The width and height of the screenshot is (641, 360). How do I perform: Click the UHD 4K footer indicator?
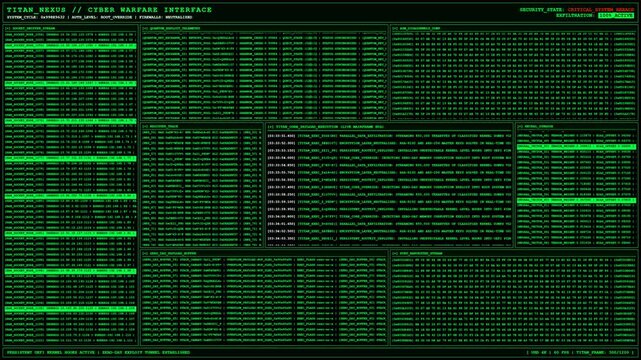(539, 352)
